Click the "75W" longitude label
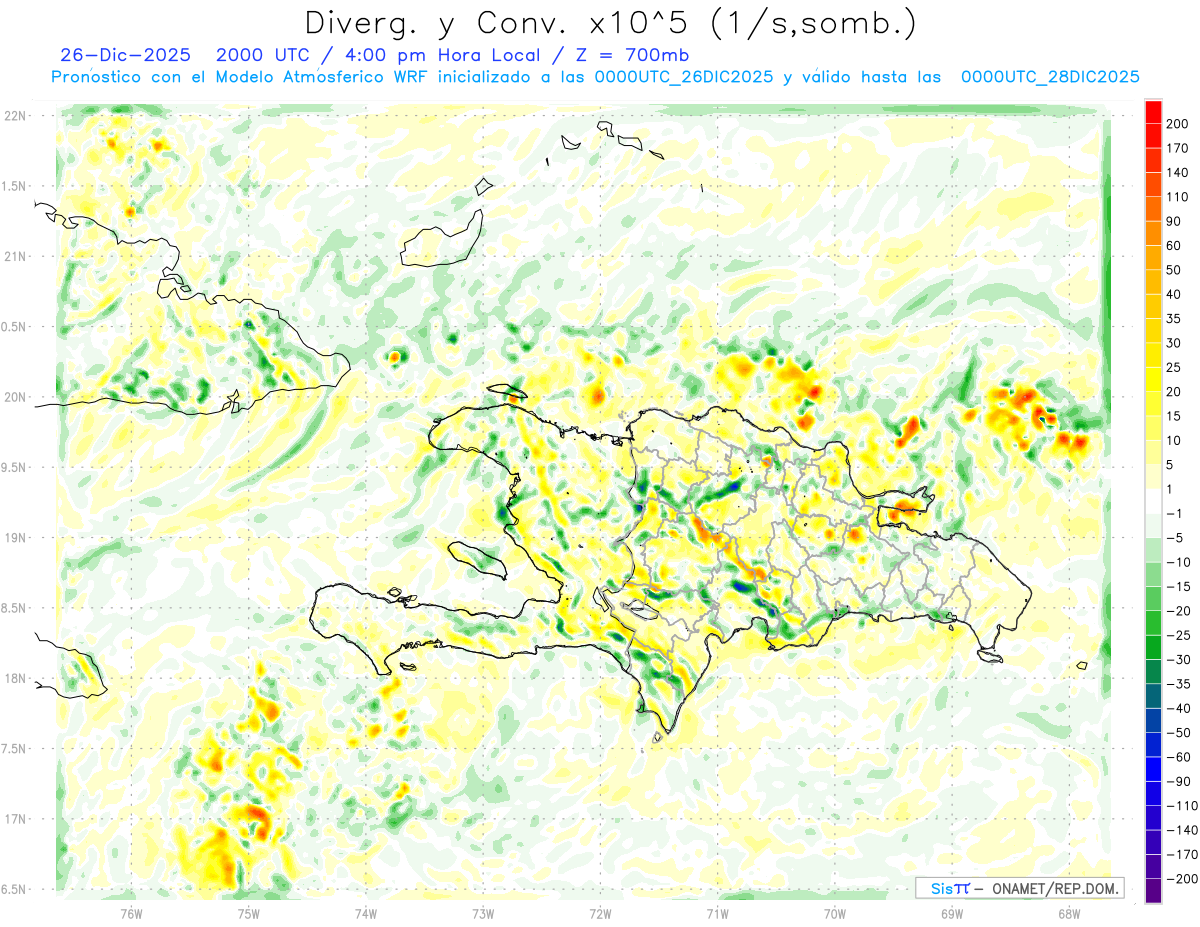1200x927 pixels. click(248, 913)
